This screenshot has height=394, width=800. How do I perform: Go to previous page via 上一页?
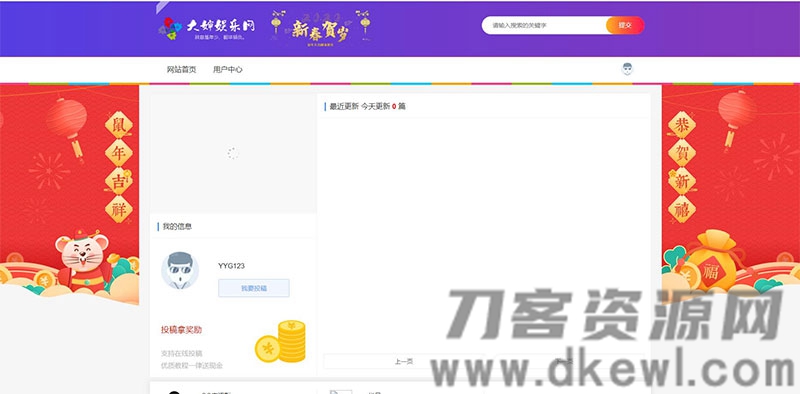pos(404,361)
